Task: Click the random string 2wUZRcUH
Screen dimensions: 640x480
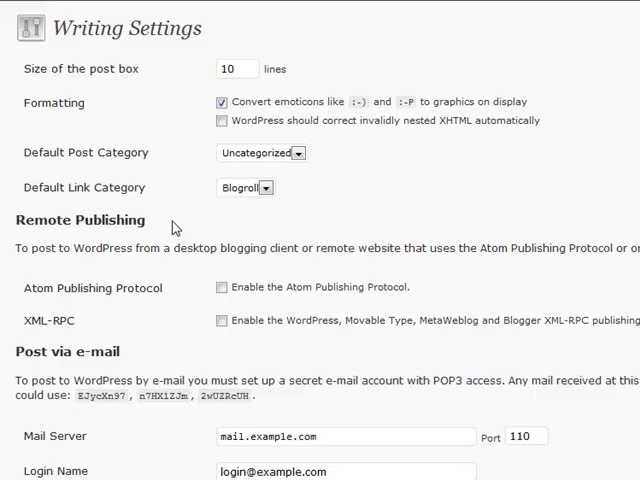Action: point(225,396)
